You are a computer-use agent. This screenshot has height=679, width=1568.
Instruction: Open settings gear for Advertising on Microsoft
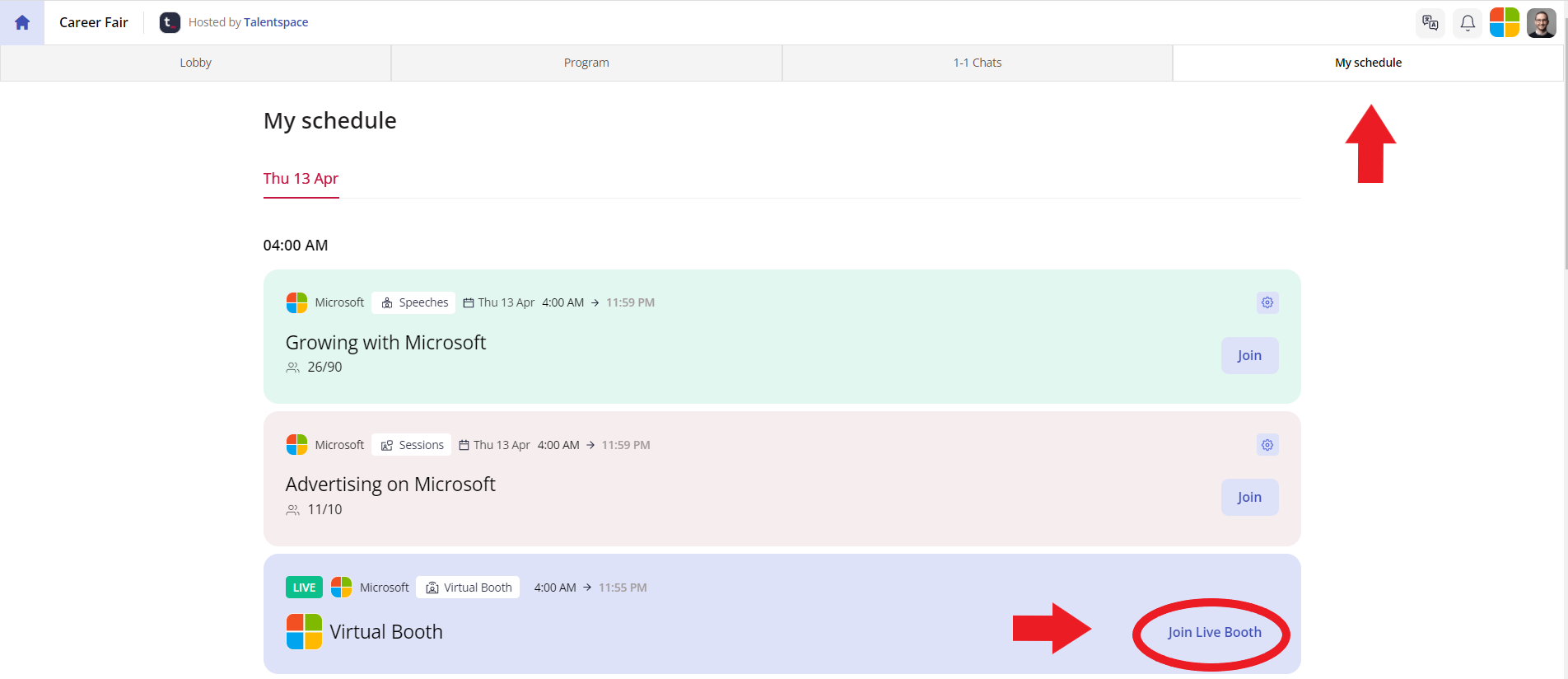[x=1267, y=445]
